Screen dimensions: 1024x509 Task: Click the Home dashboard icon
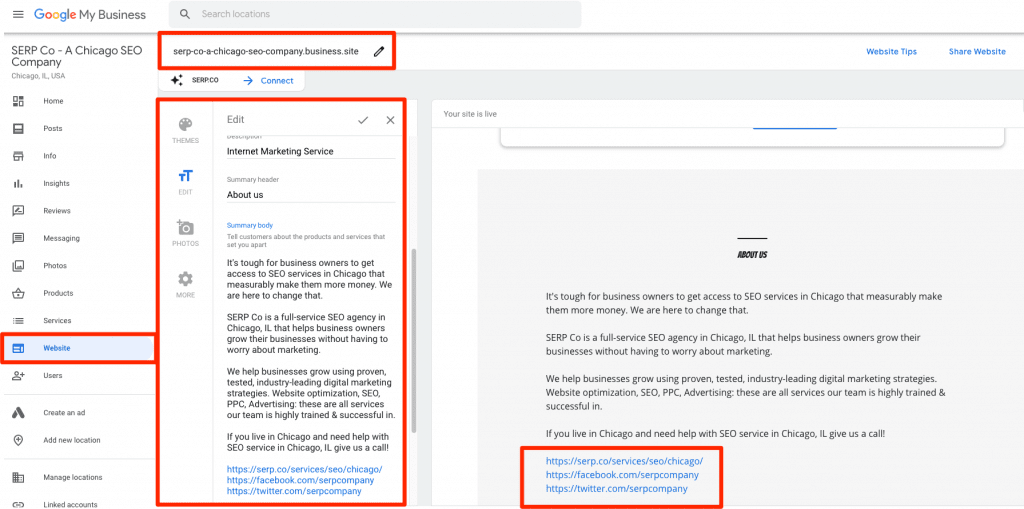coord(18,101)
